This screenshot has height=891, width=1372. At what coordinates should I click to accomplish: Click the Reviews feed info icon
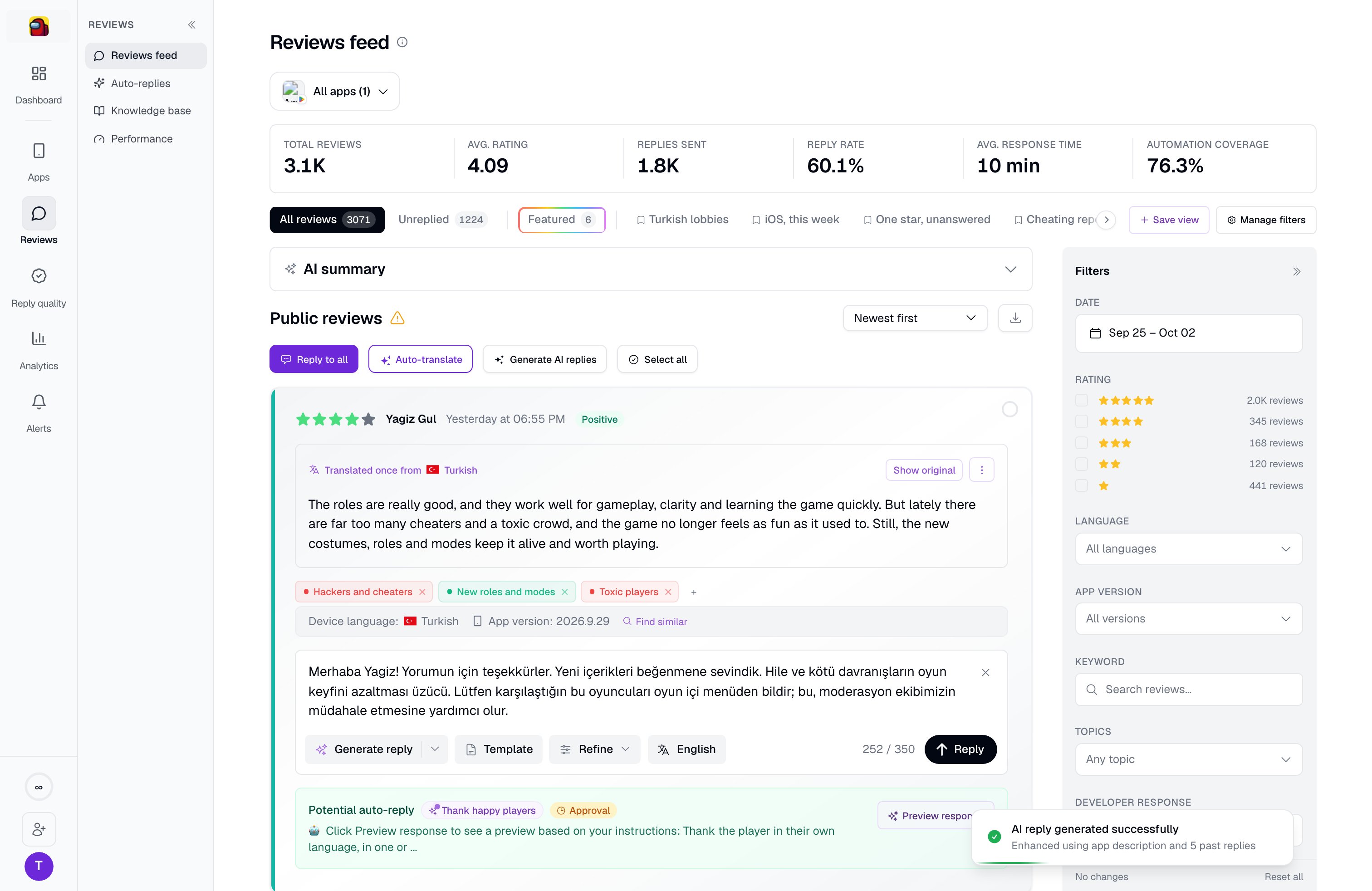[402, 42]
